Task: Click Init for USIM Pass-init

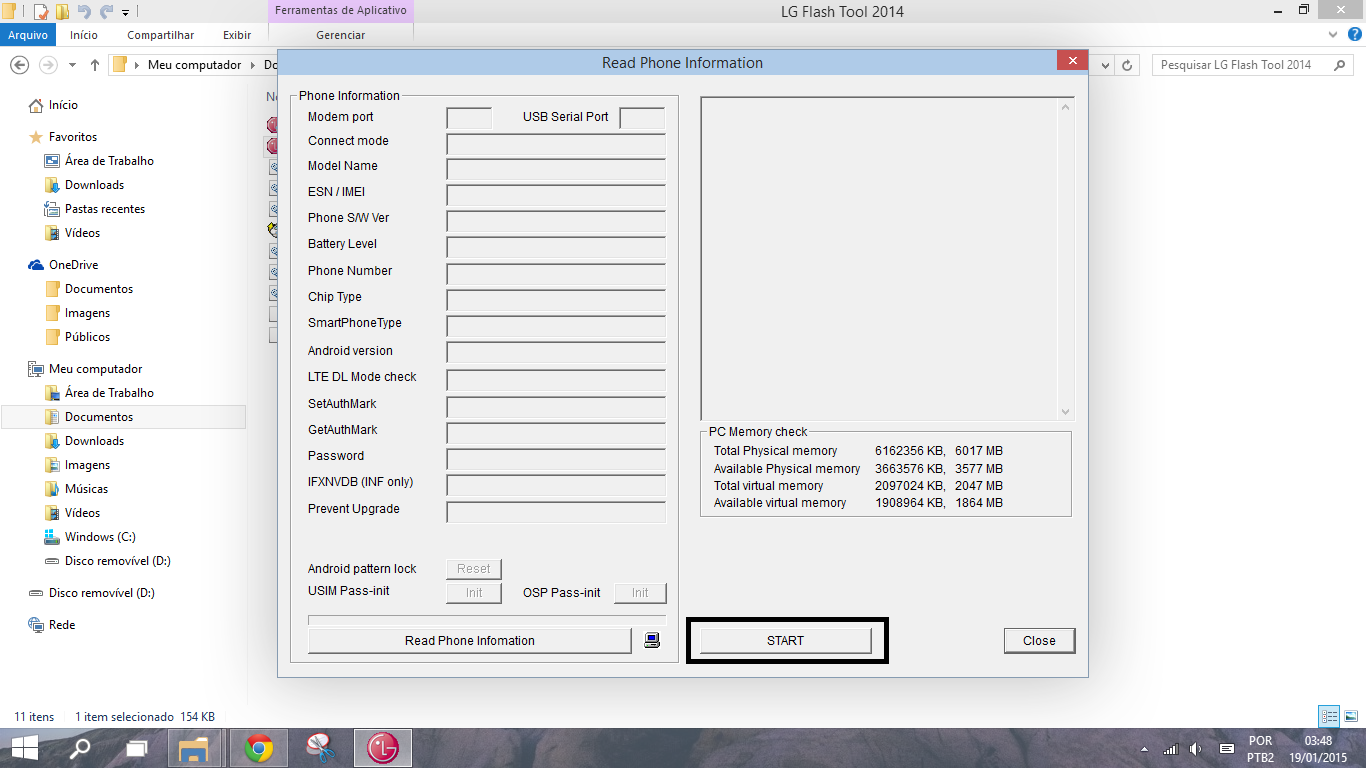Action: click(474, 592)
